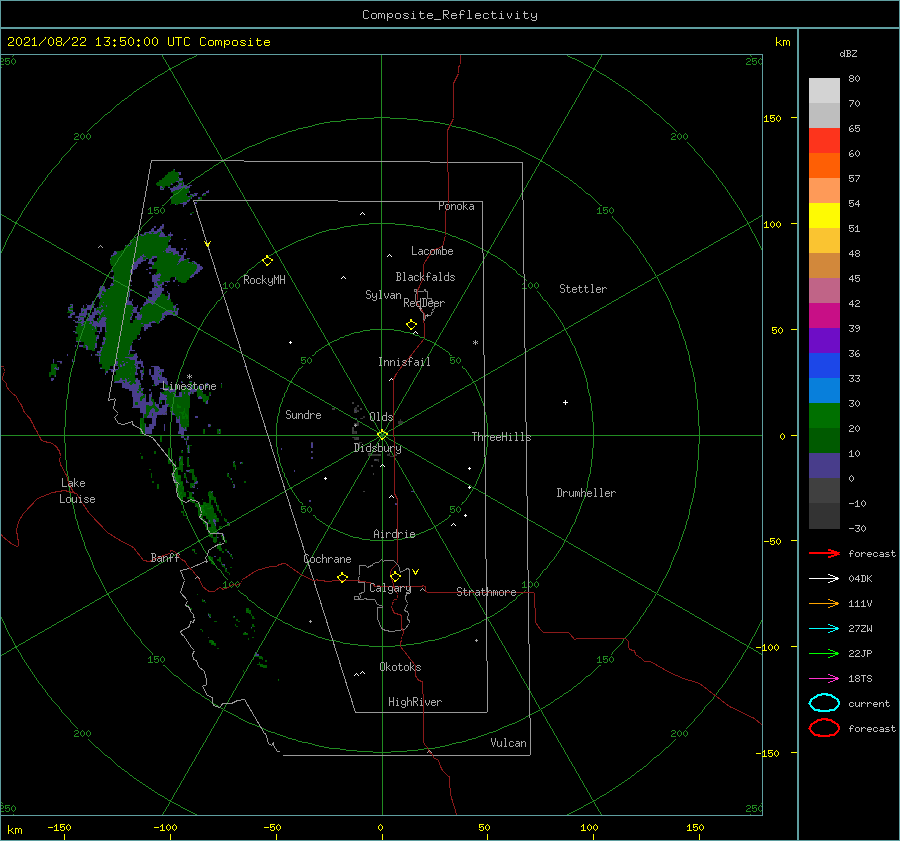The image size is (900, 841).
Task: Select the bright yellow 51–54 dBZ swatch
Action: pyautogui.click(x=824, y=216)
